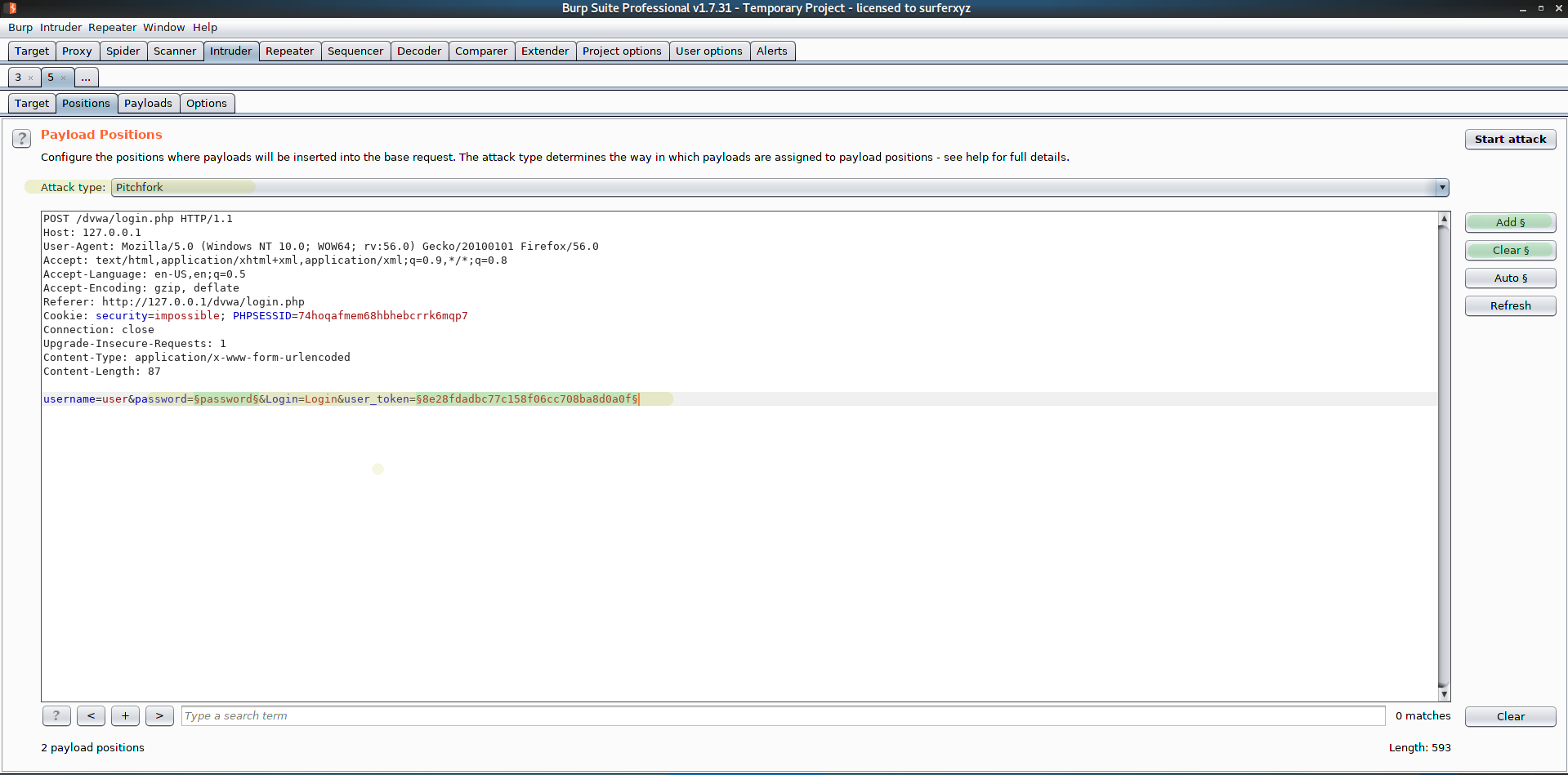Click the §password§ payload position
The image size is (1568, 775).
click(x=226, y=399)
